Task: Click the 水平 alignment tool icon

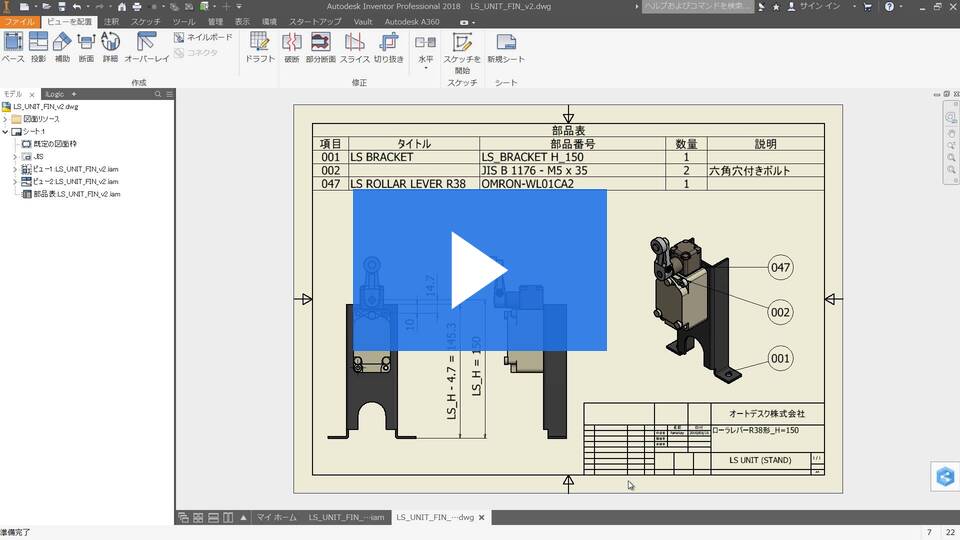Action: click(425, 42)
